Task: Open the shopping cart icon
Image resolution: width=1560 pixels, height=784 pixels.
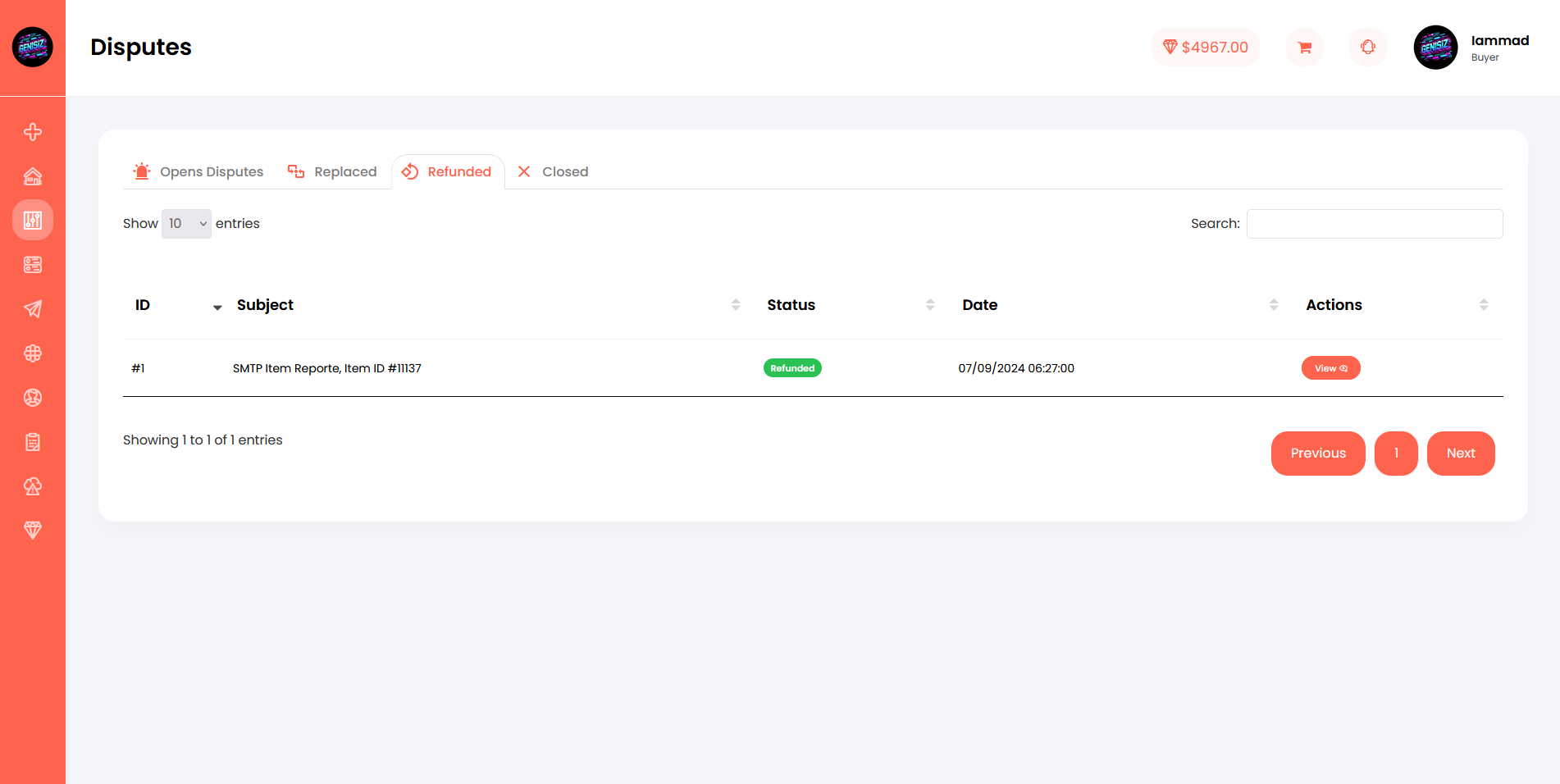Action: 1304,48
